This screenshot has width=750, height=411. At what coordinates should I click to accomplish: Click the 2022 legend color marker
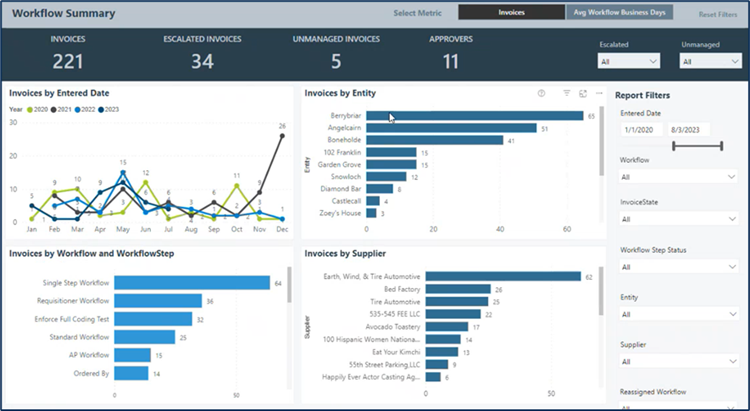pos(77,110)
